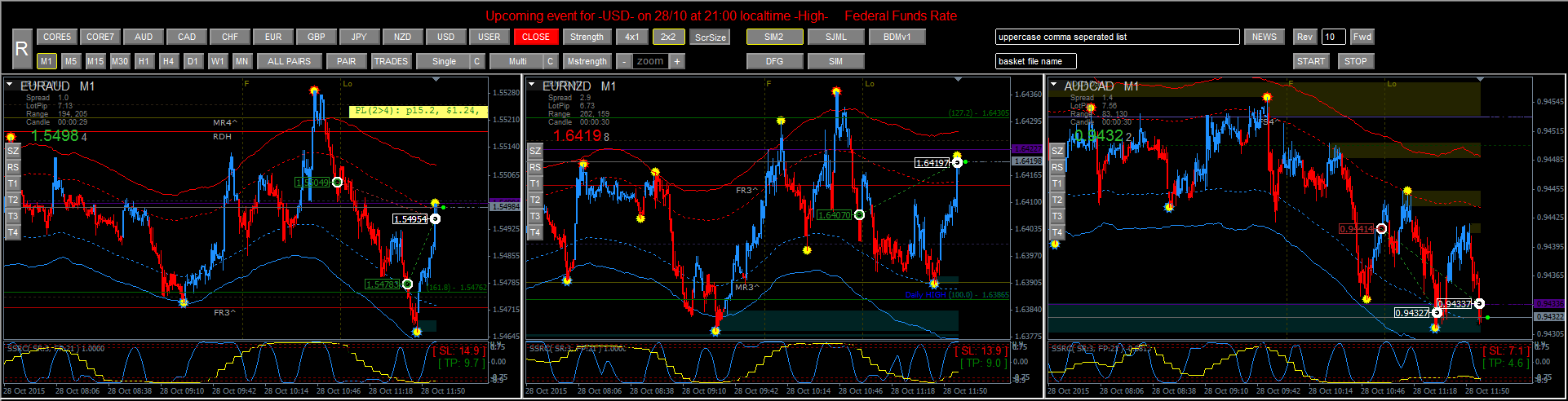Select the CORE5 pair group
1568x401 pixels.
(x=57, y=37)
